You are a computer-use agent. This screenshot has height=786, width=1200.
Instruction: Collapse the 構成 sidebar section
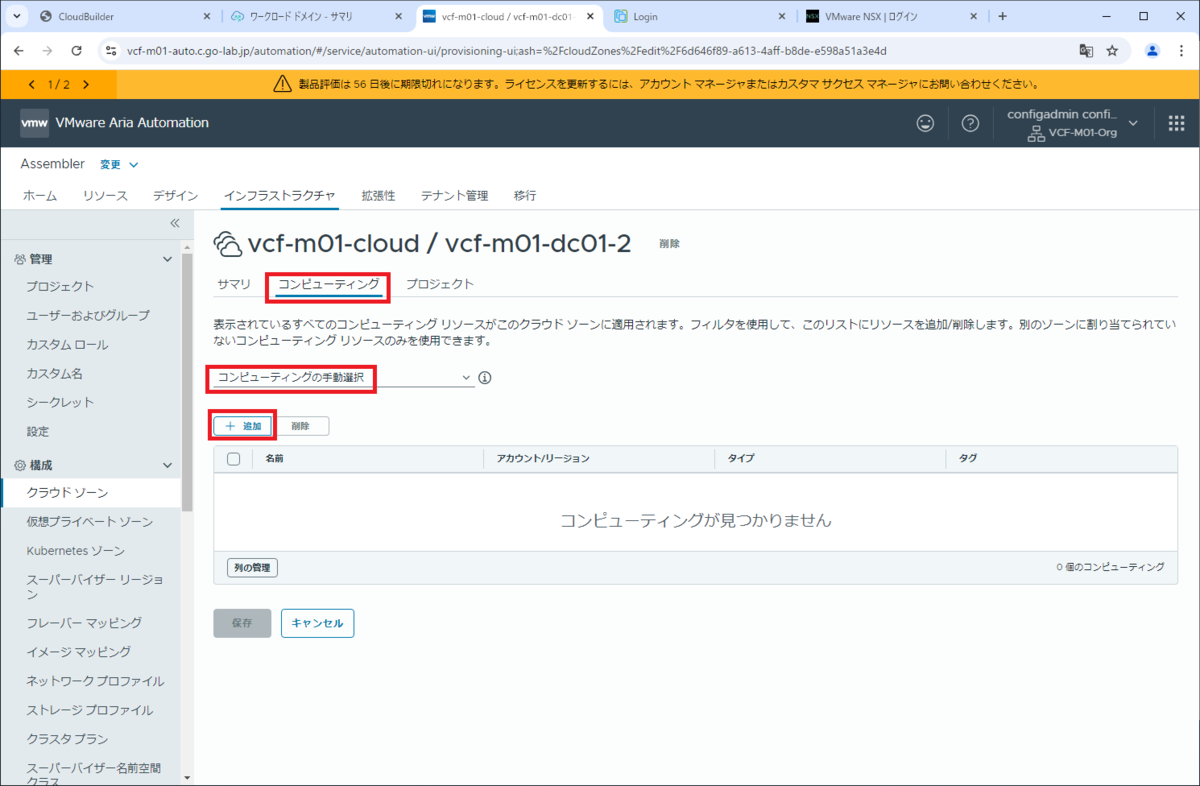(x=167, y=465)
